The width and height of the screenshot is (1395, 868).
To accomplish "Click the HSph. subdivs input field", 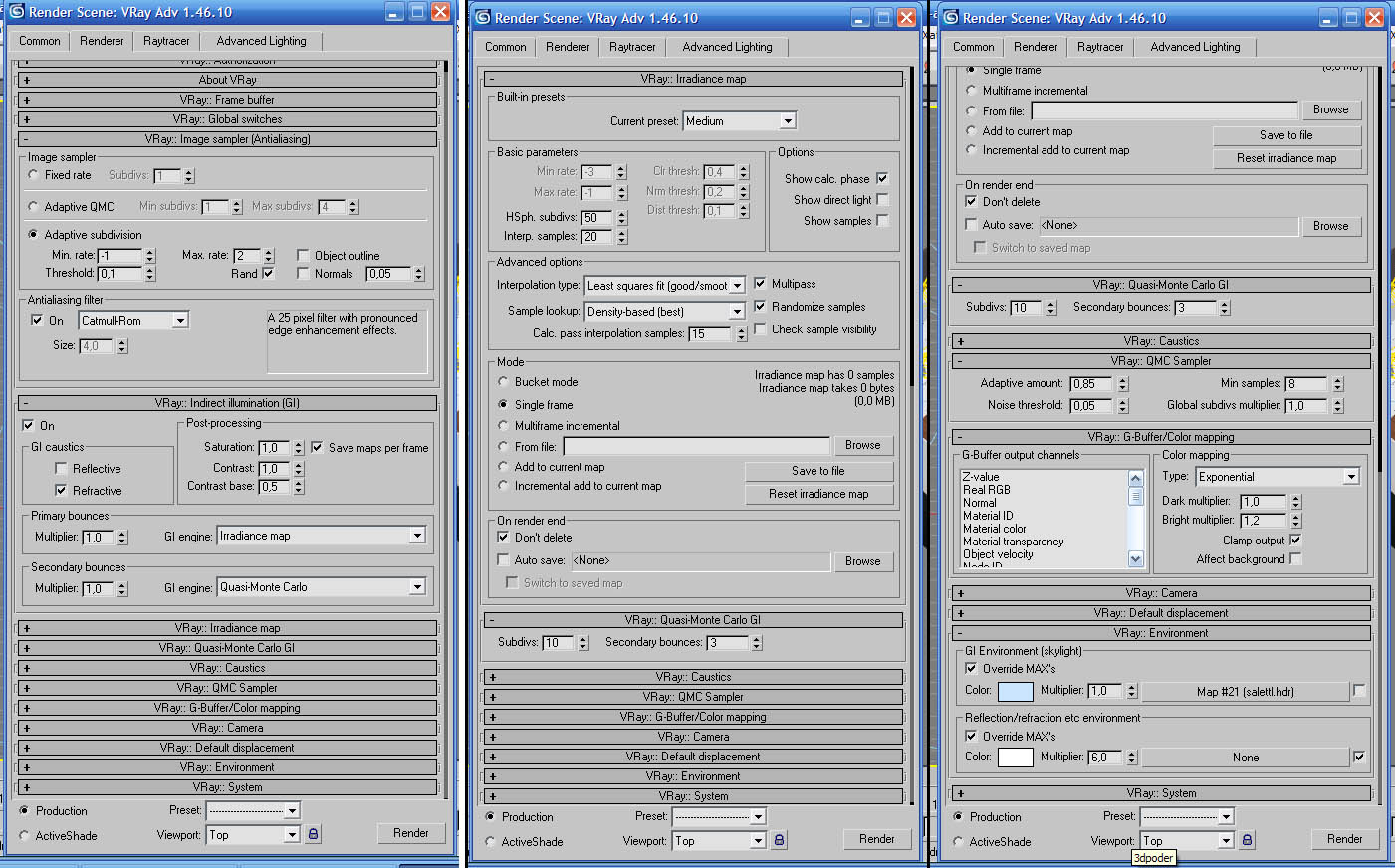I will [x=597, y=217].
